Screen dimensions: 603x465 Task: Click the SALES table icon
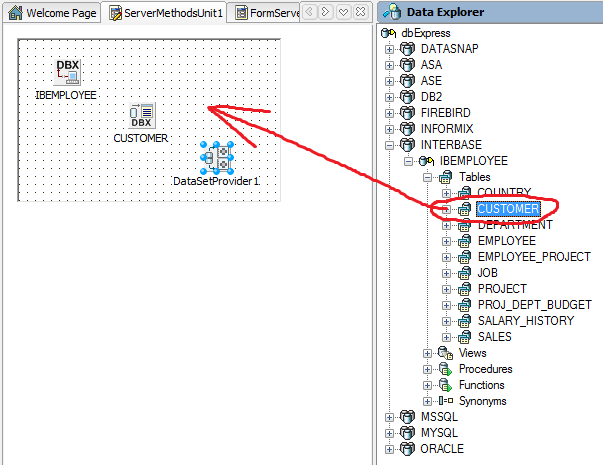(x=465, y=337)
